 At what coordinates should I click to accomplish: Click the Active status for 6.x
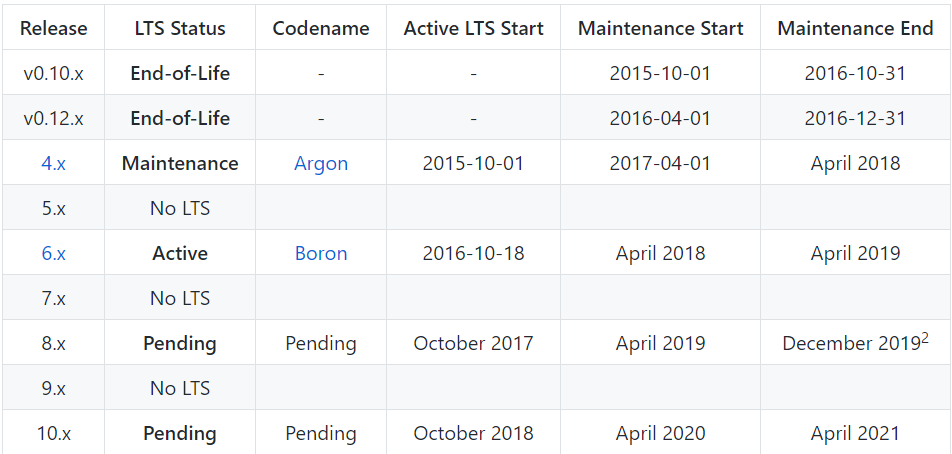point(180,253)
